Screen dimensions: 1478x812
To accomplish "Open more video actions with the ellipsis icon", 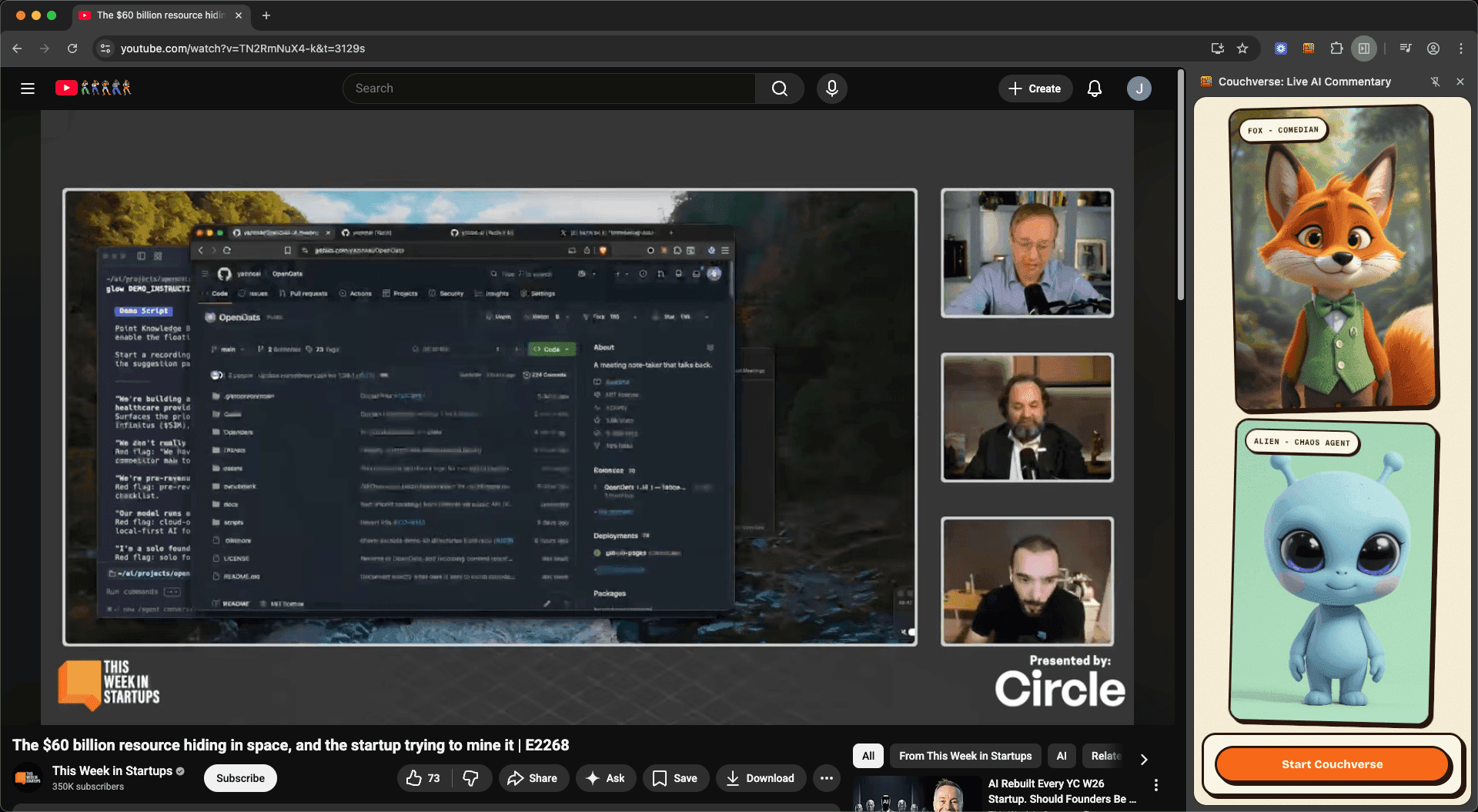I will (827, 778).
